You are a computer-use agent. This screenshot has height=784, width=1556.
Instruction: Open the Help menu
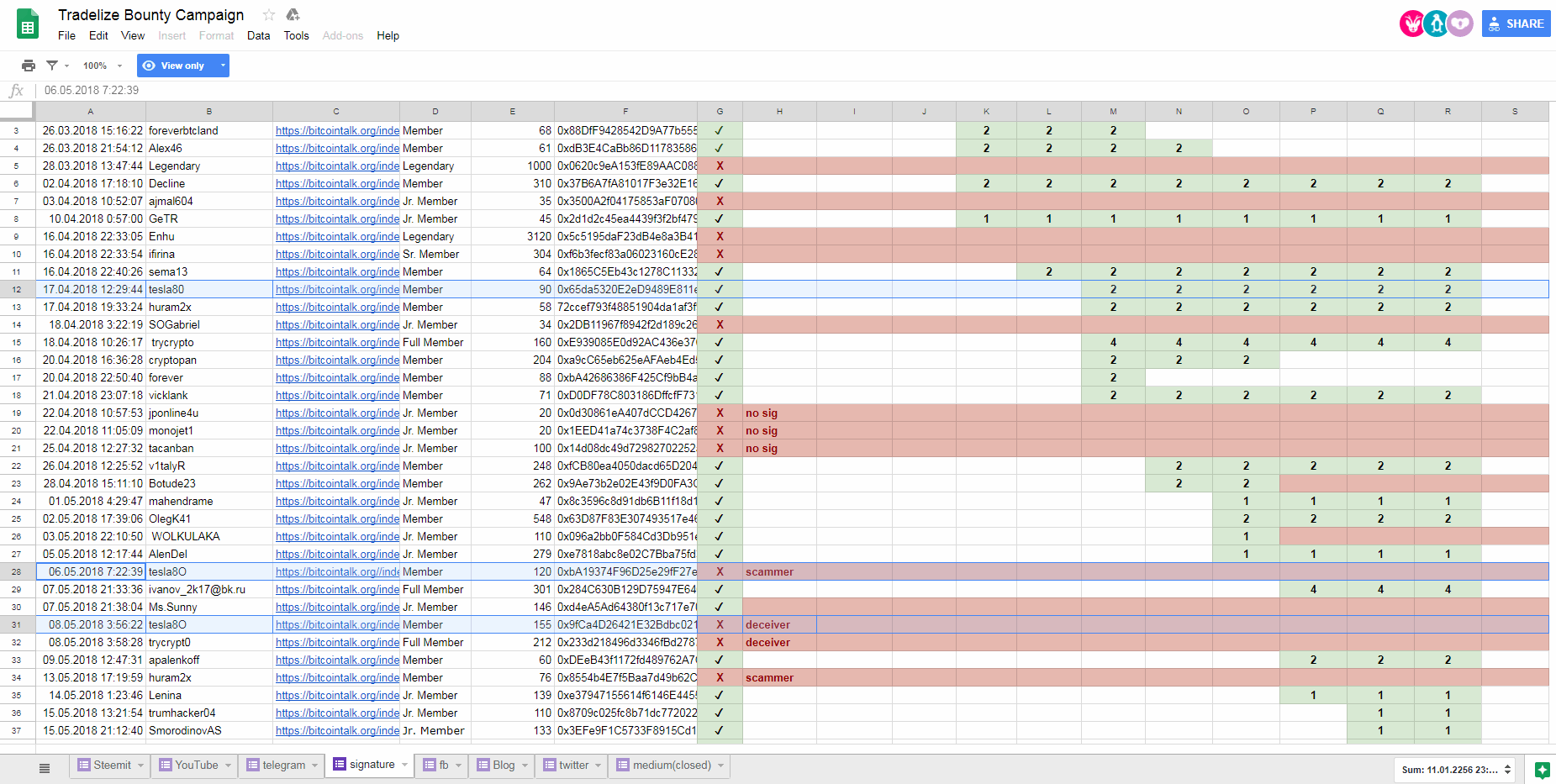[388, 36]
